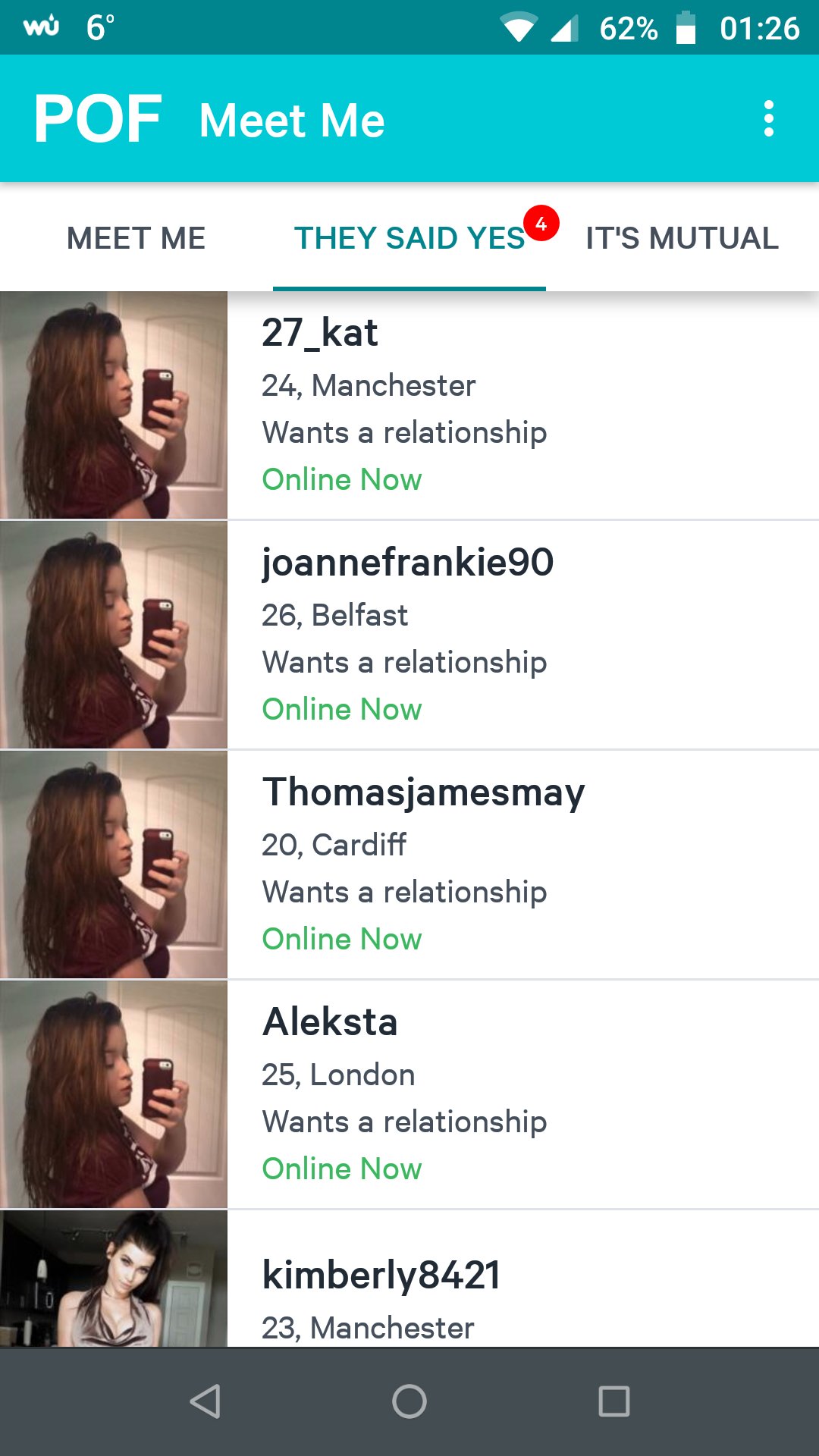Tap the joannefrankie90 username

(408, 563)
